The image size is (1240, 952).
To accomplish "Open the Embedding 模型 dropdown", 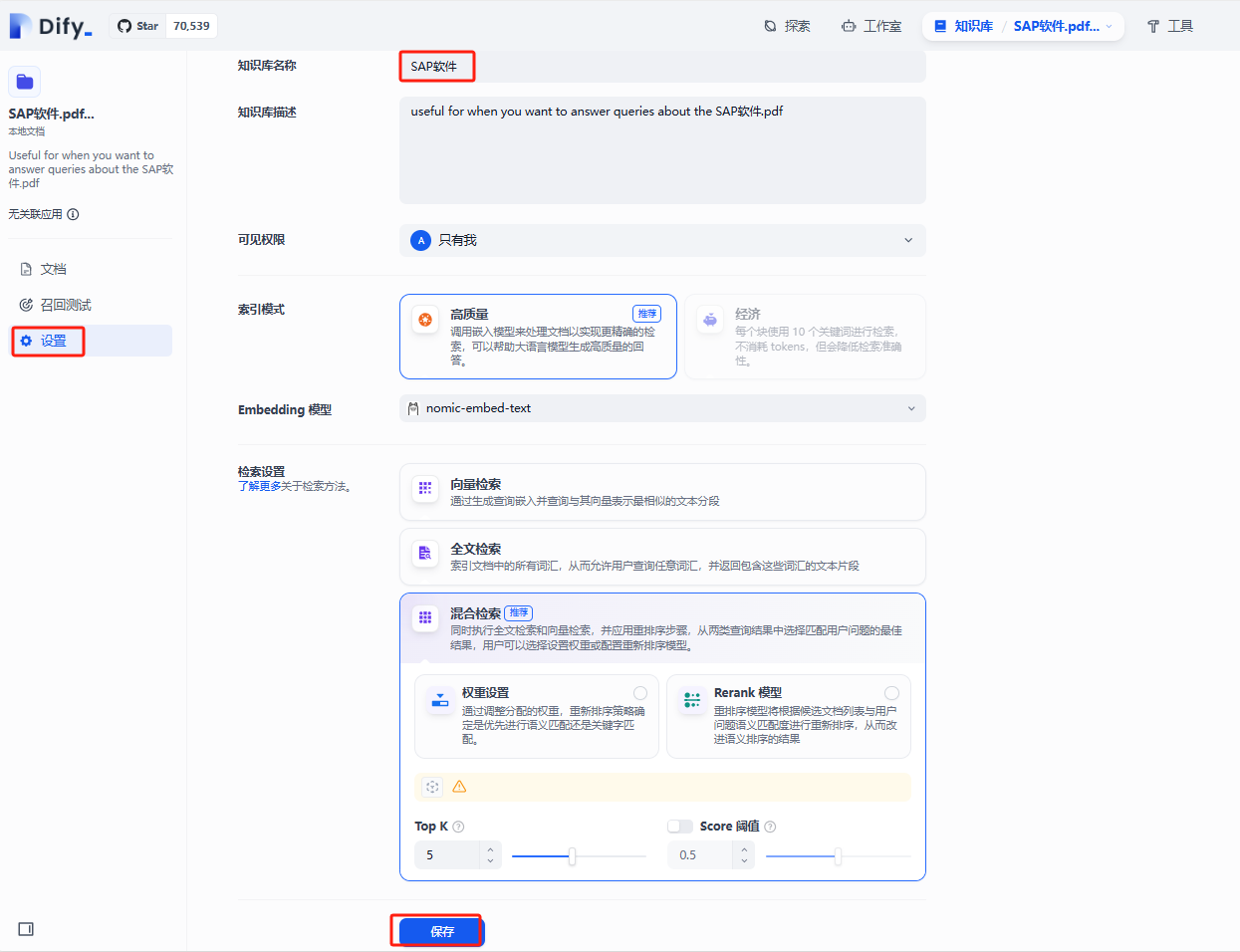I will [x=662, y=408].
